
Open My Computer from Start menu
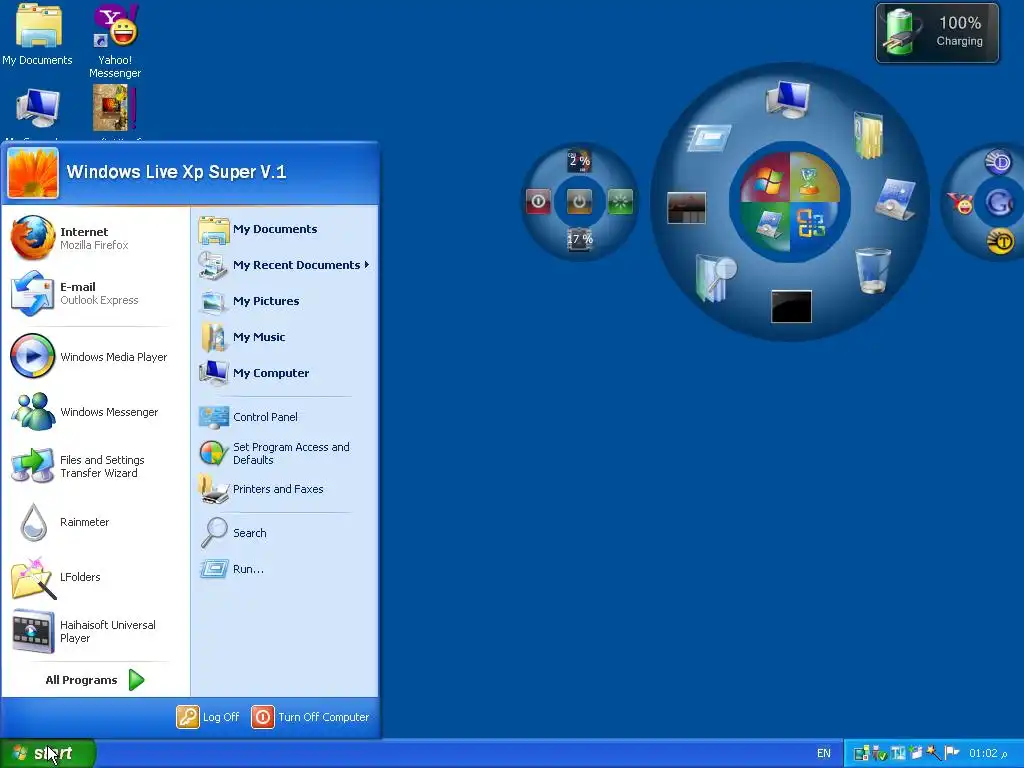(x=285, y=373)
